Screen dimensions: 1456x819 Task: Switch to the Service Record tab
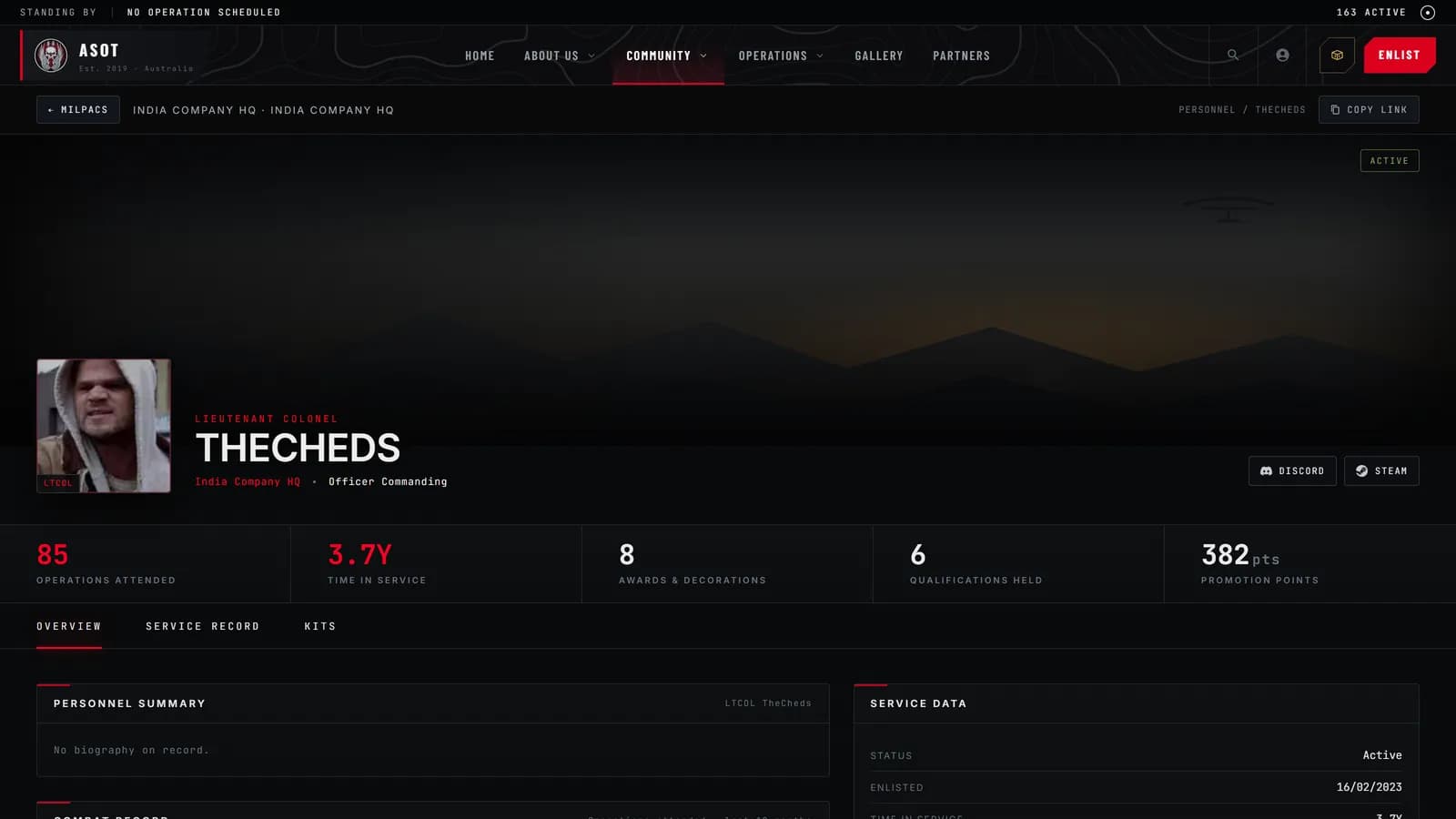203,626
